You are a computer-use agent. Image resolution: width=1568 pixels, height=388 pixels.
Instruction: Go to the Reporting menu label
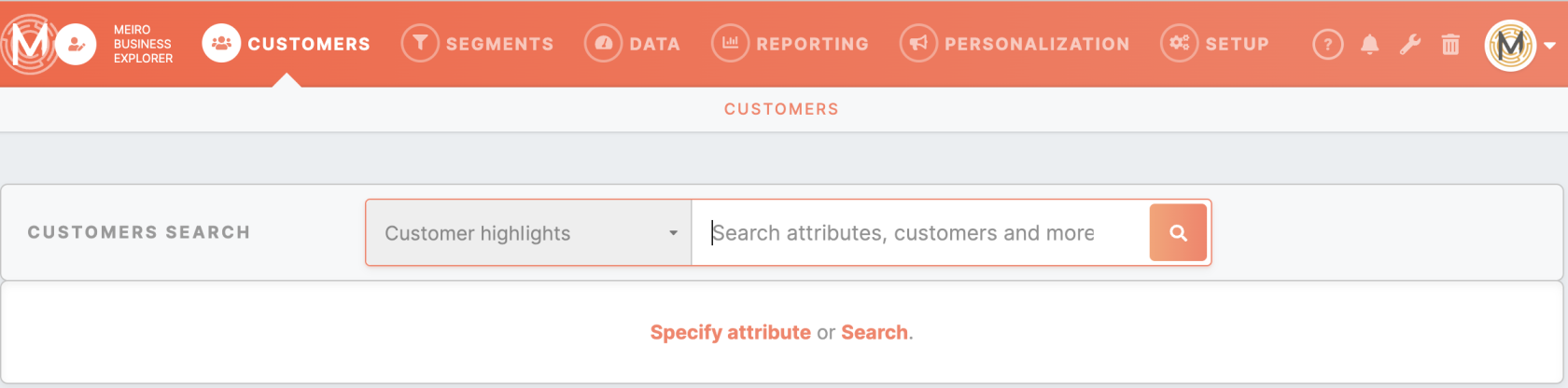pyautogui.click(x=812, y=44)
